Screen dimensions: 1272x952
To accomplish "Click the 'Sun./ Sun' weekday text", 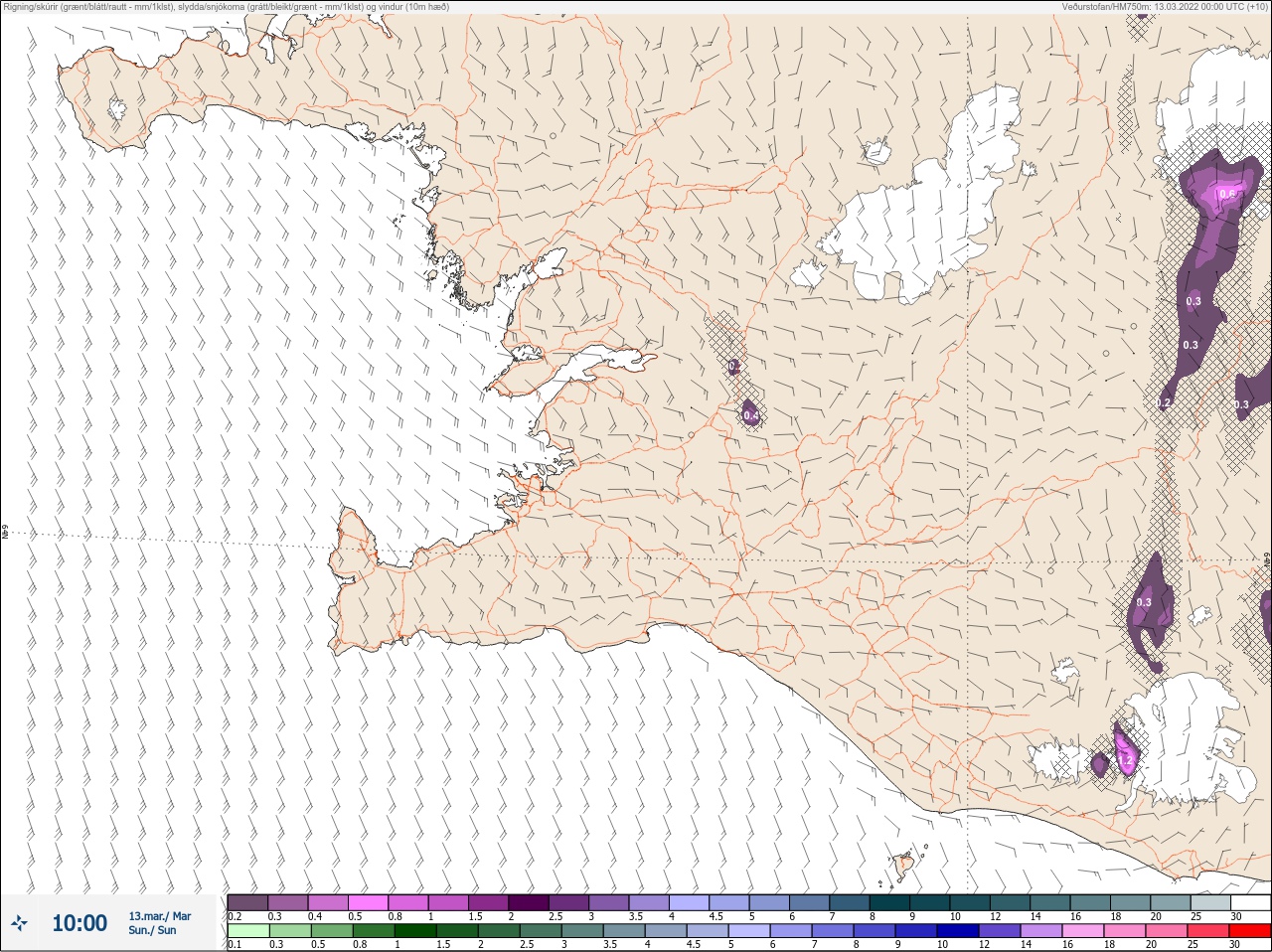I will click(x=152, y=930).
